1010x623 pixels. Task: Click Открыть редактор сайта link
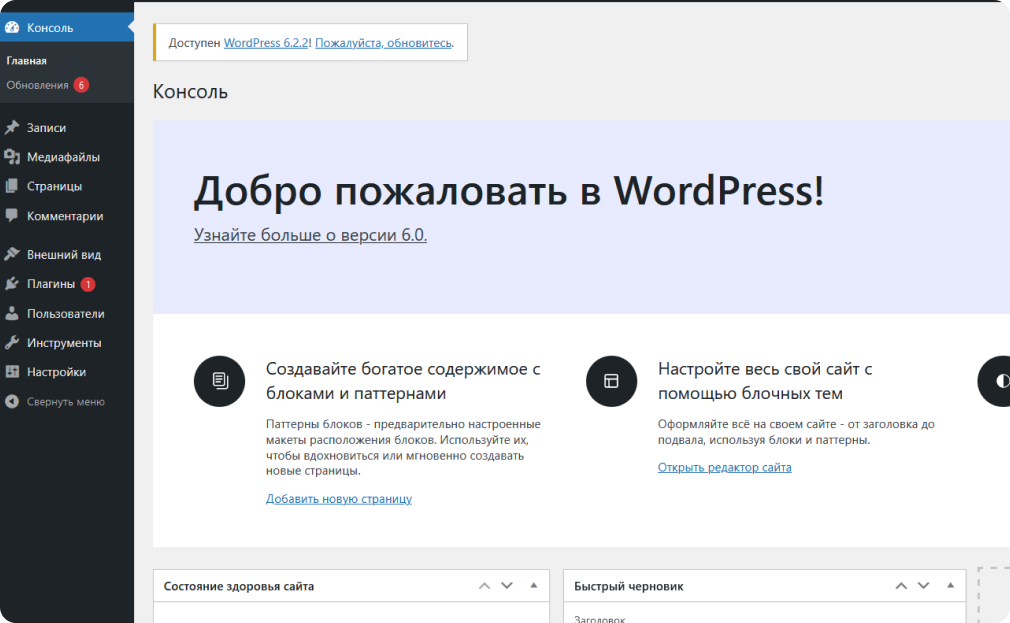point(724,467)
